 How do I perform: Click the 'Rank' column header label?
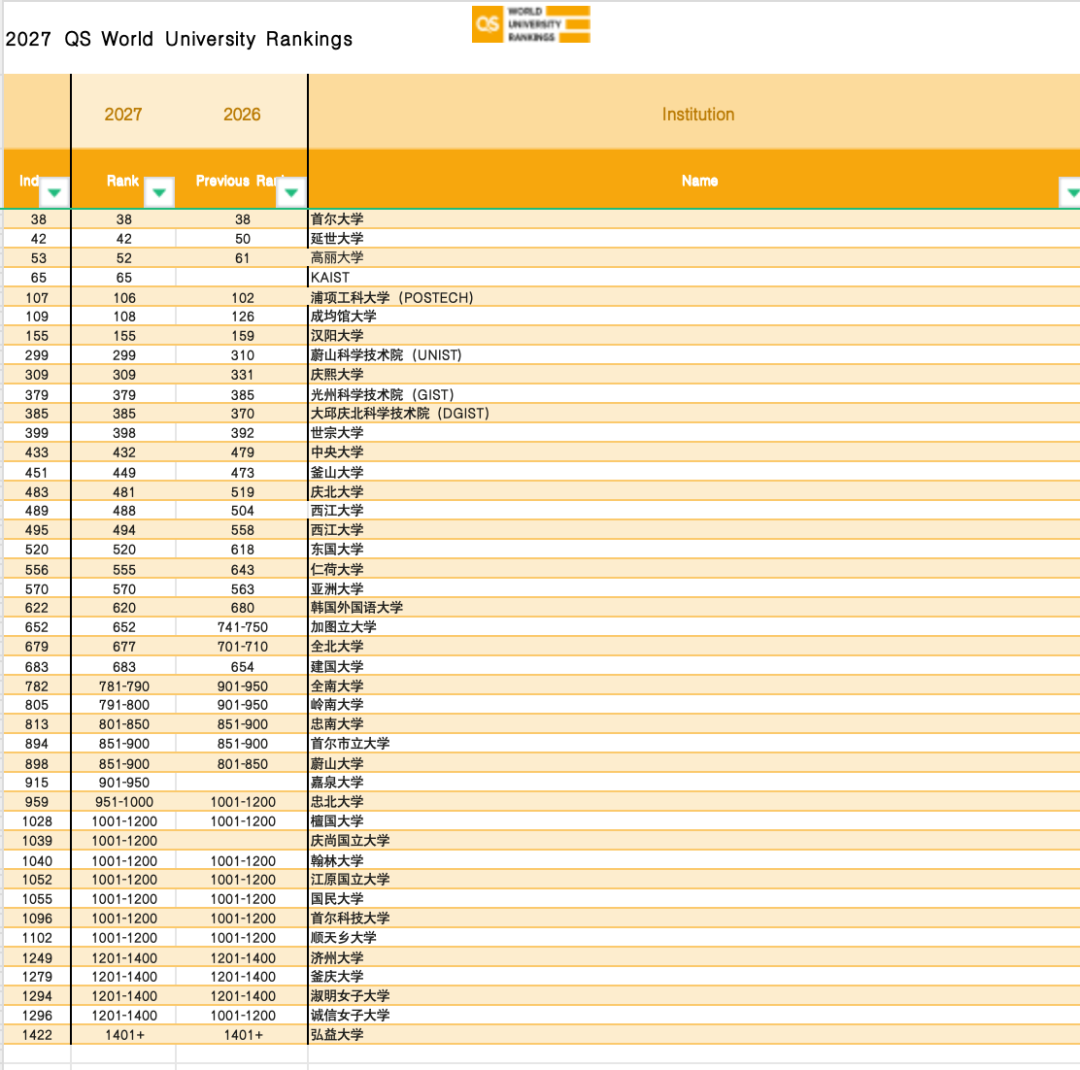tap(123, 181)
